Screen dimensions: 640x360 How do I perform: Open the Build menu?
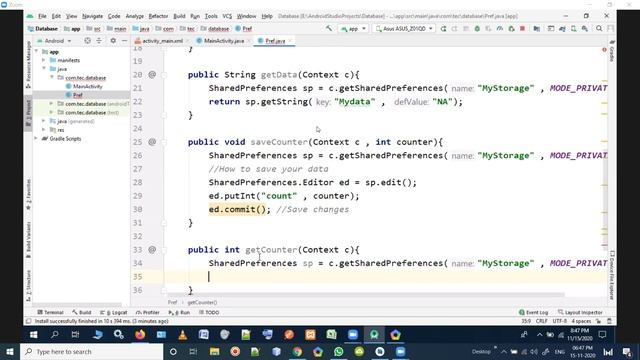tap(179, 16)
